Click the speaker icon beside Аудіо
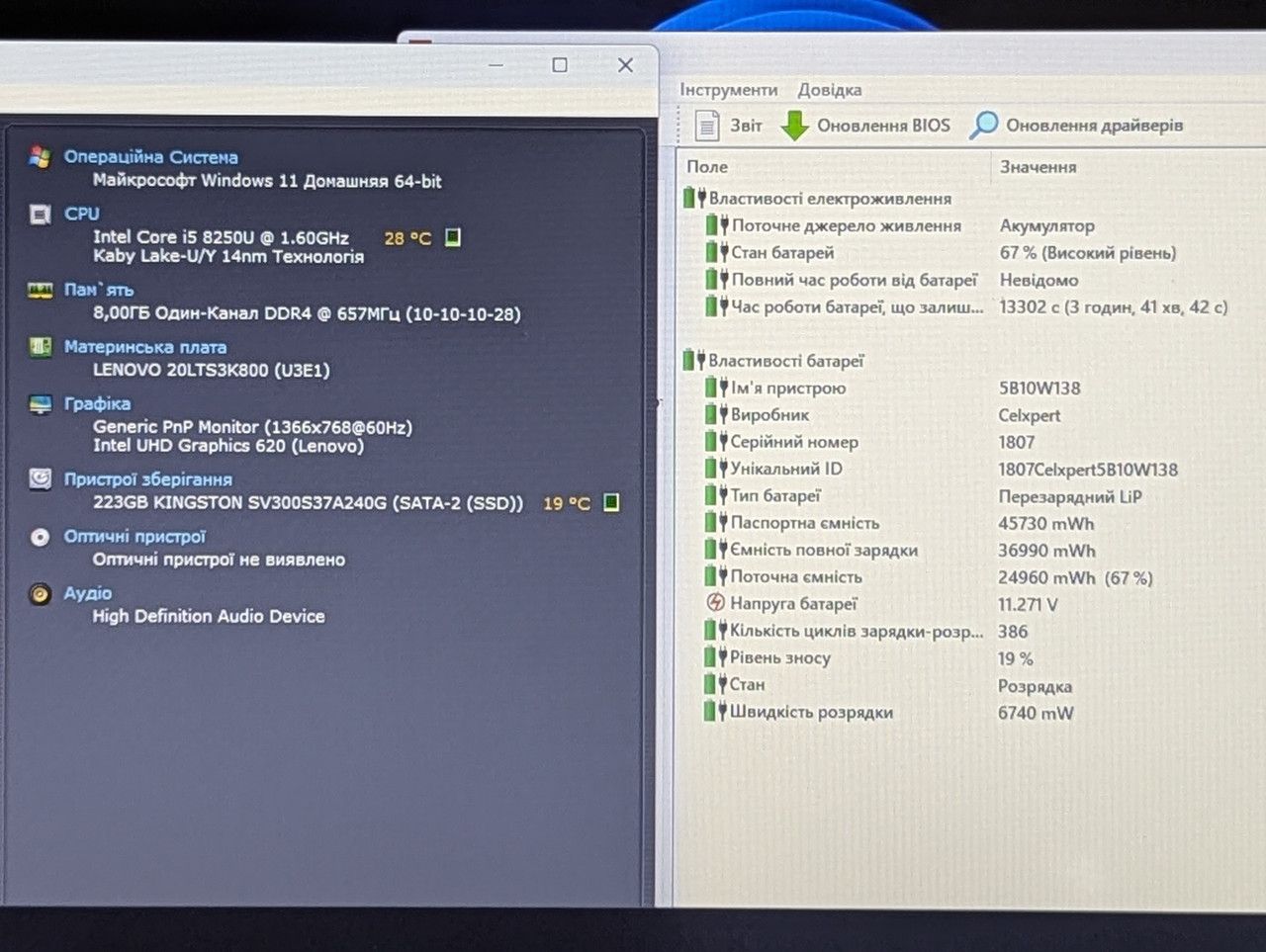Screen dimensions: 1266x952 click(40, 594)
